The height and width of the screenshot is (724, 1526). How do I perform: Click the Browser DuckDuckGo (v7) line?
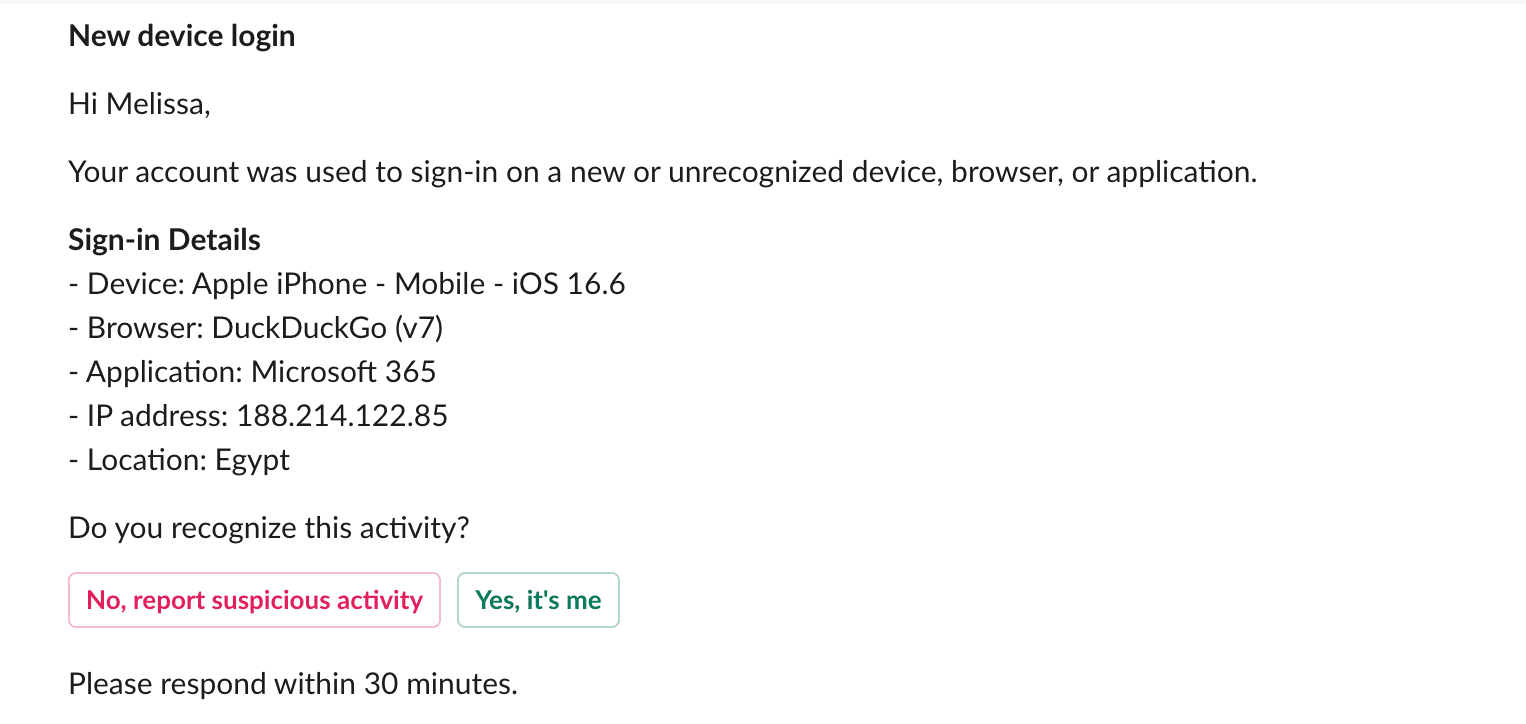256,328
